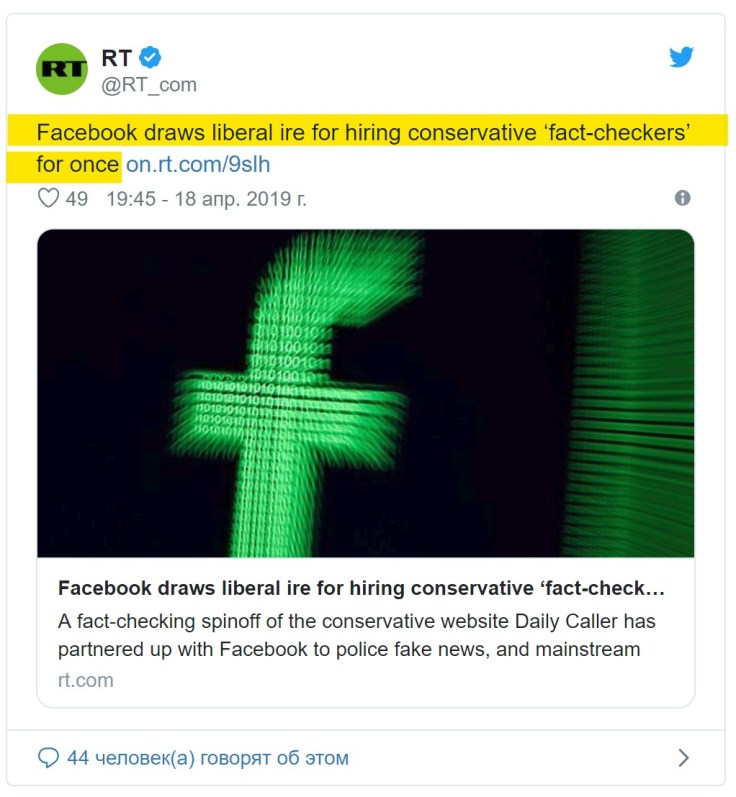This screenshot has height=797, width=736.
Task: Open the on.rt.com/9slh link
Action: (198, 164)
